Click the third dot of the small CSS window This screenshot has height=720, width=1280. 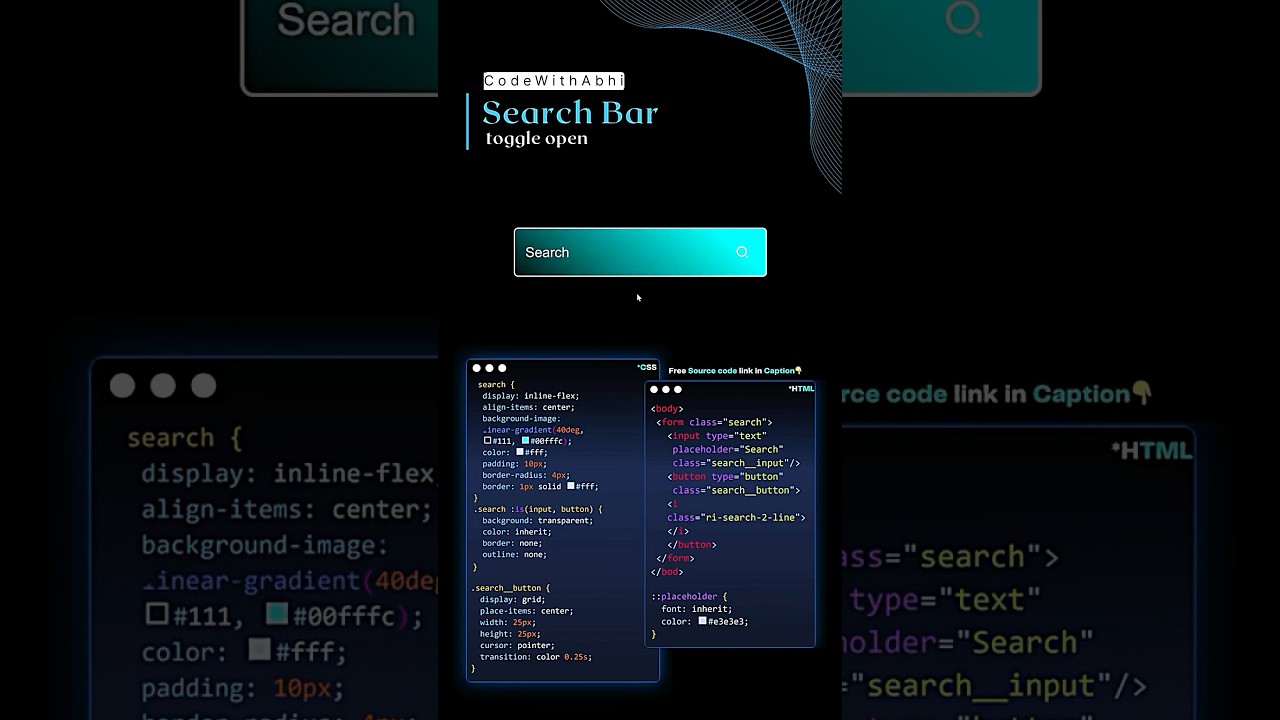tap(502, 368)
